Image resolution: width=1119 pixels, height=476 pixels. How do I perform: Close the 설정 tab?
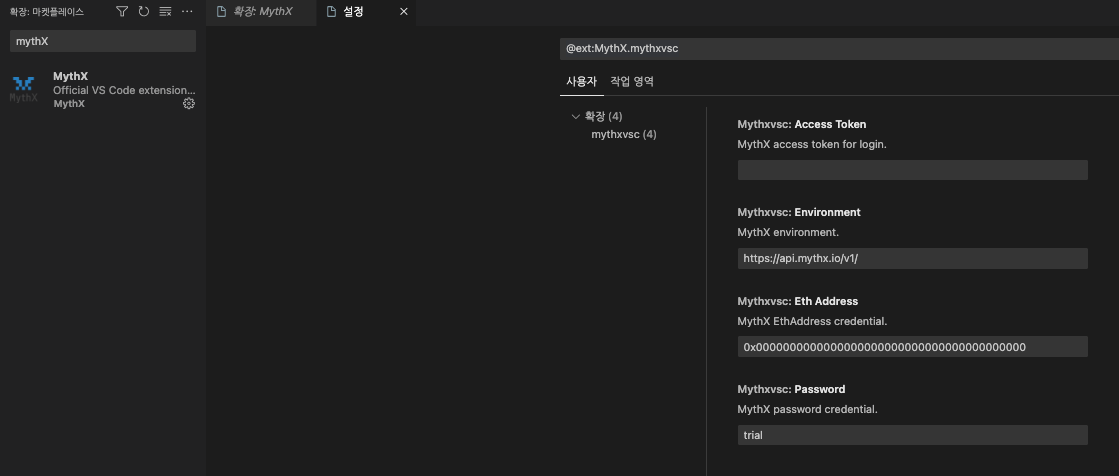coord(403,11)
